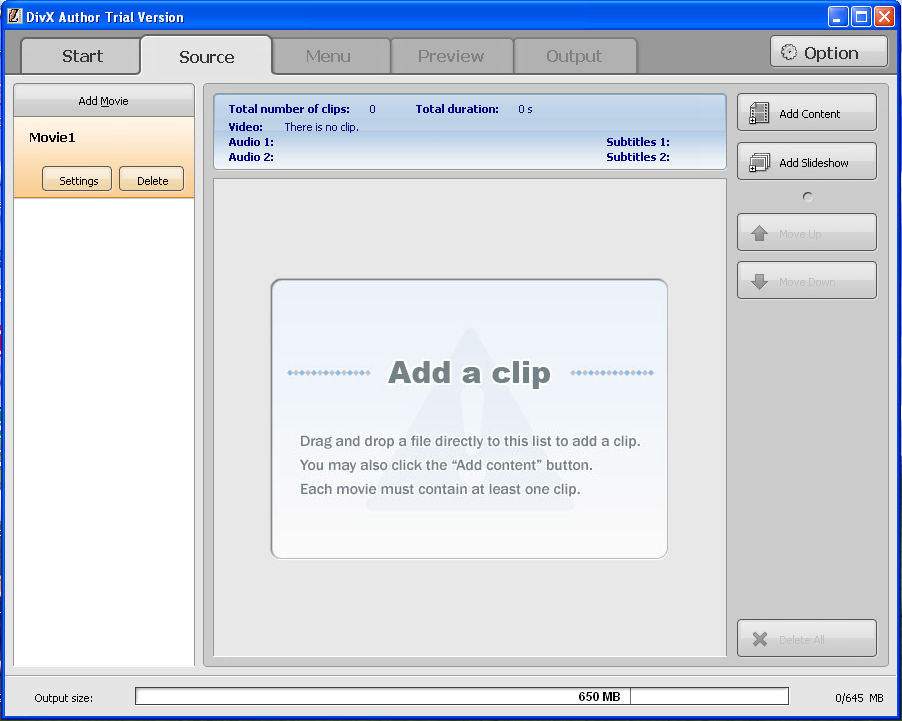
Task: Switch to the Start tab
Action: [81, 56]
